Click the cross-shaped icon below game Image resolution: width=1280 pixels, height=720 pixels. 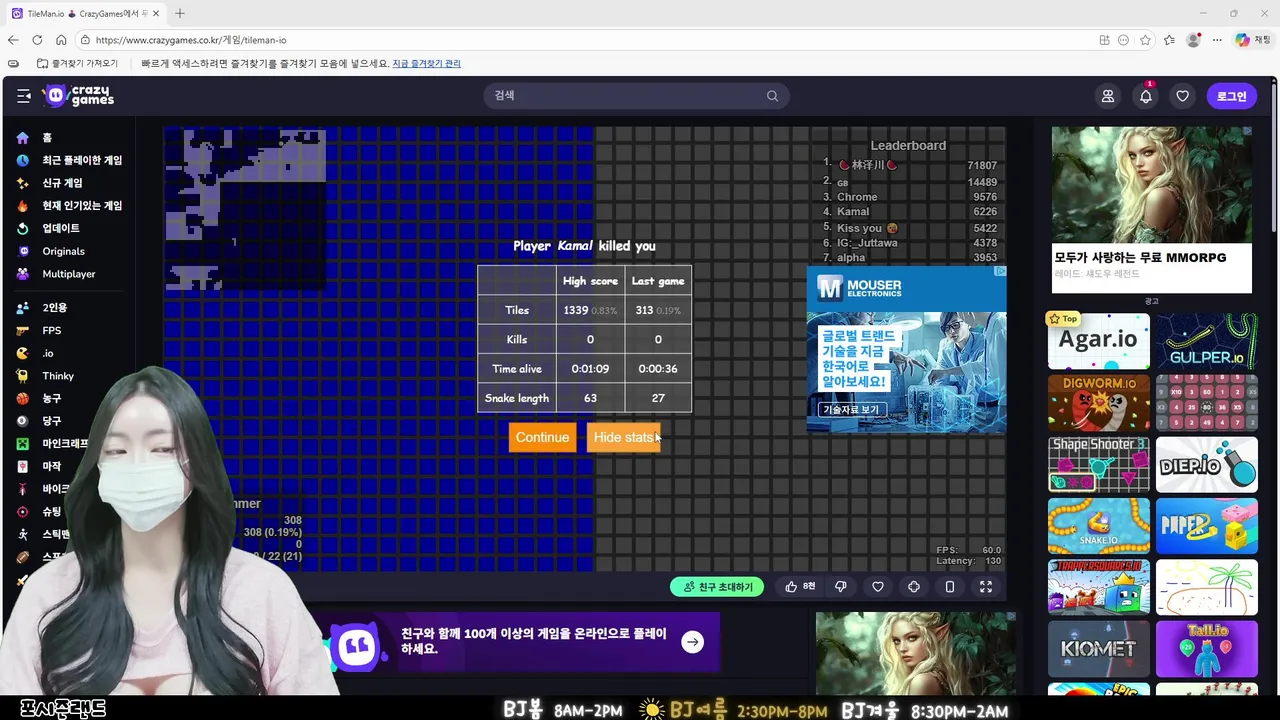(914, 587)
